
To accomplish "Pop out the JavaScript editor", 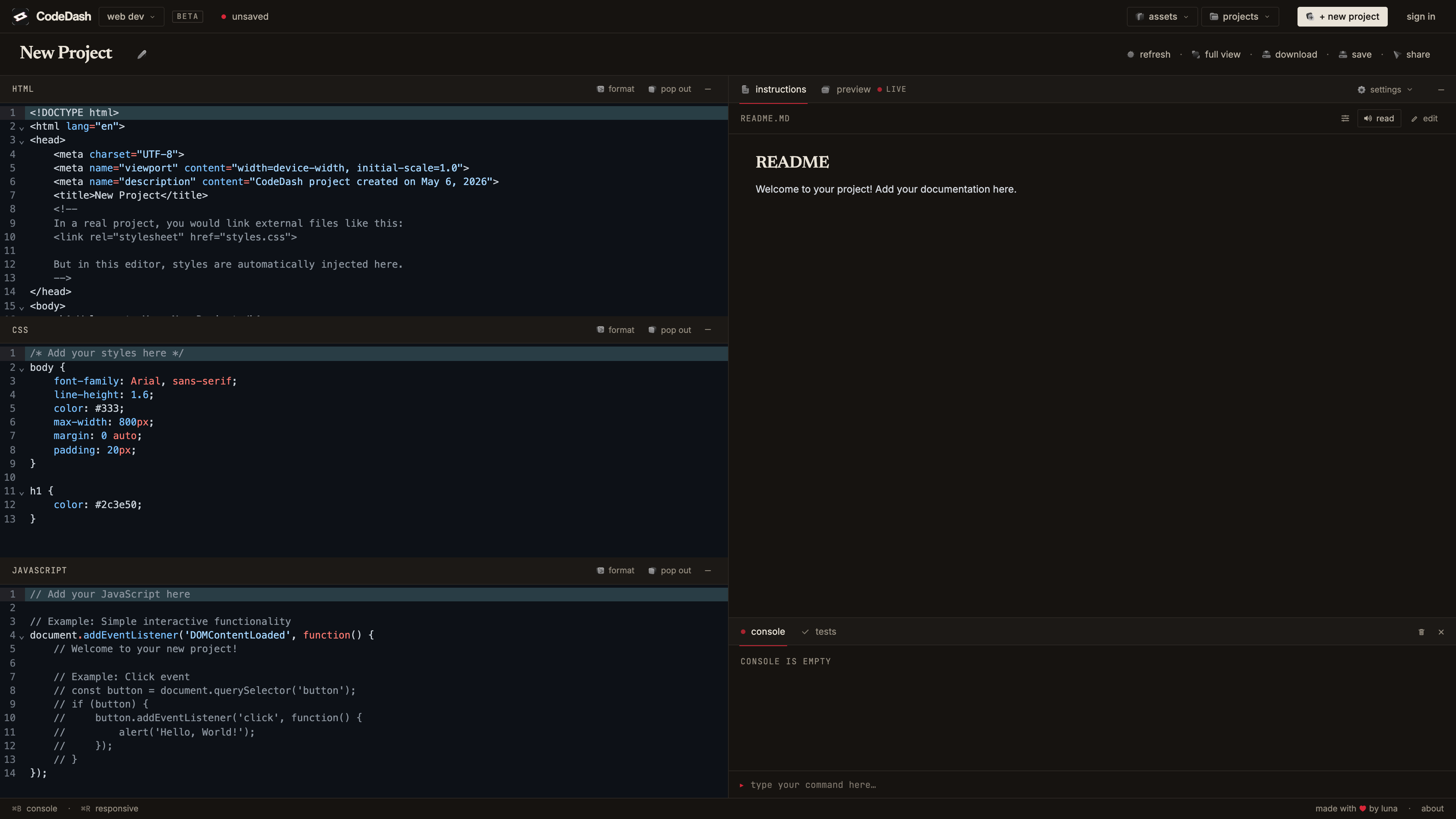I will [670, 570].
